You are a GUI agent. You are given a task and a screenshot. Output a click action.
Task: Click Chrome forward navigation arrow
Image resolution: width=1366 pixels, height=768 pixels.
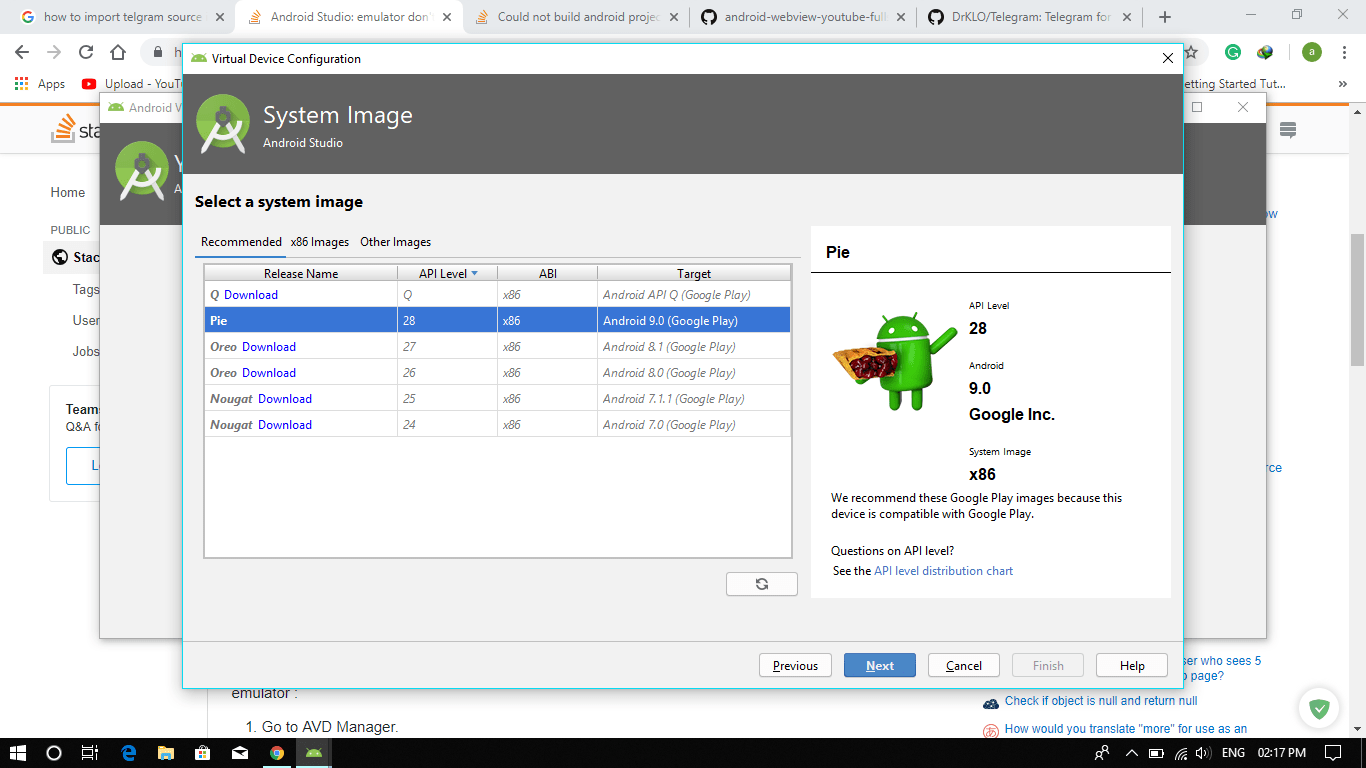click(x=54, y=52)
